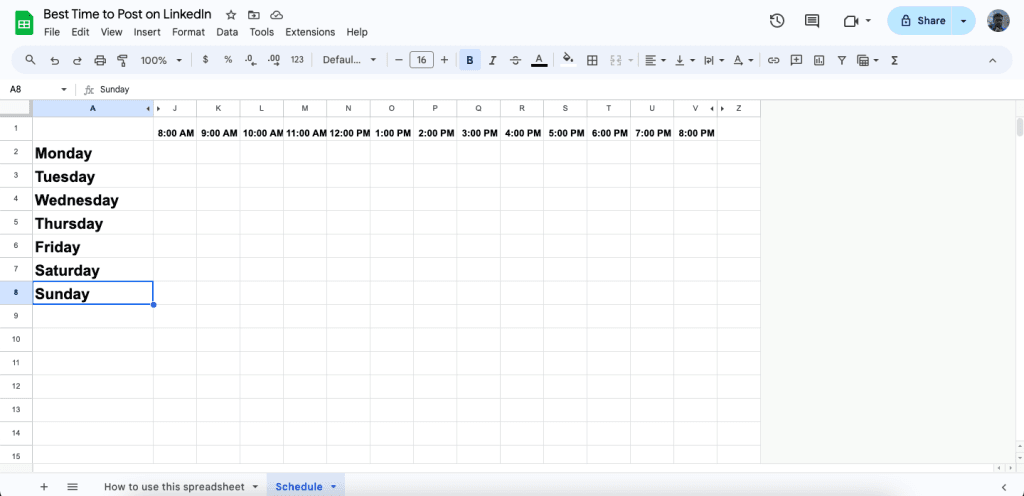Open the vertical align dropdown

pyautogui.click(x=684, y=60)
